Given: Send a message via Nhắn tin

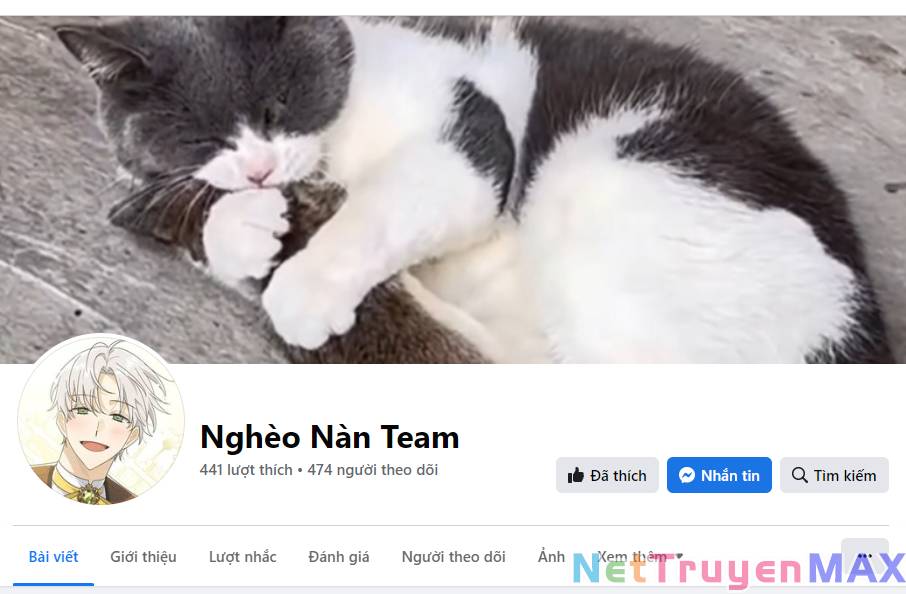Looking at the screenshot, I should (719, 475).
